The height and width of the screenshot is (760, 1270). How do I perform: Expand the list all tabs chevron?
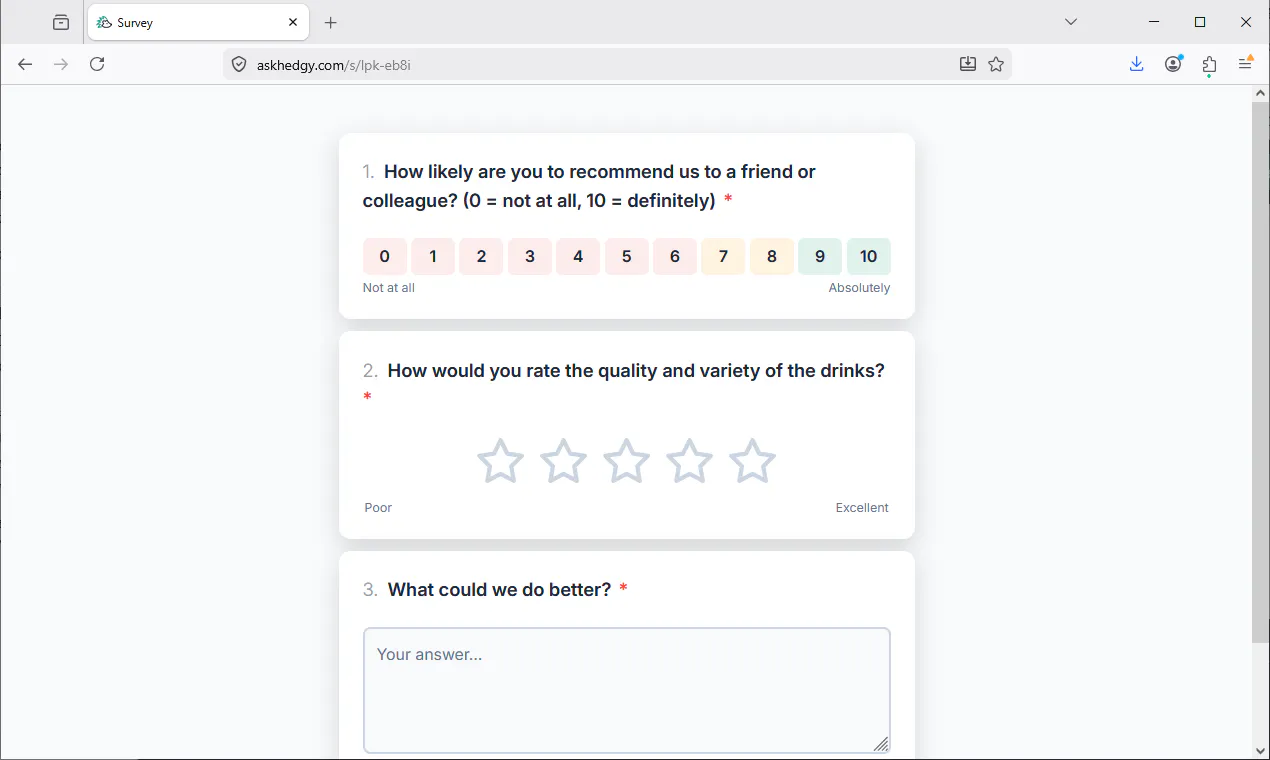tap(1071, 22)
